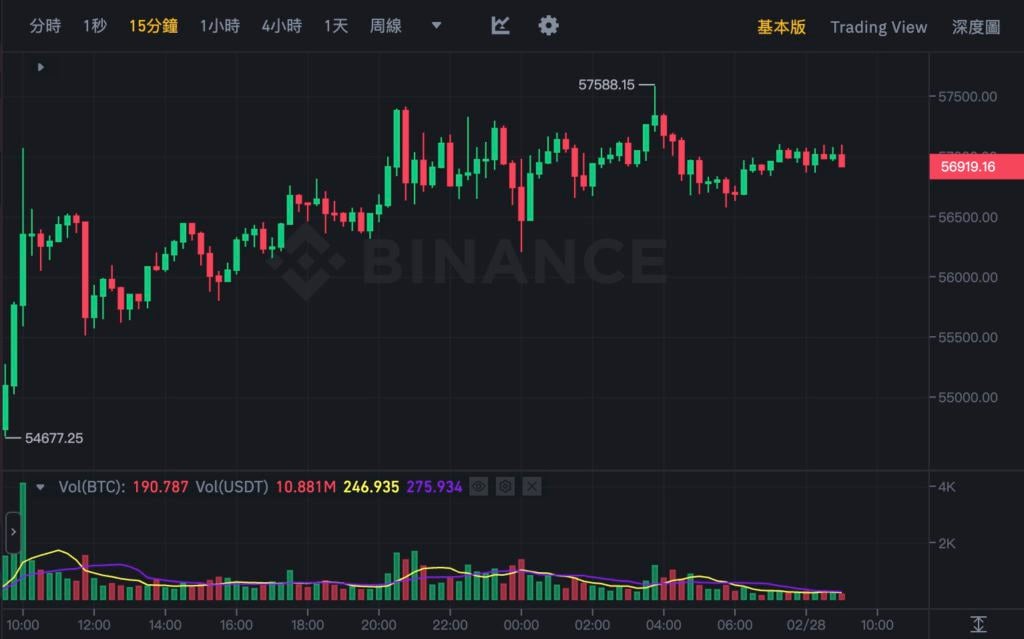The width and height of the screenshot is (1024, 639).
Task: Click the small play arrow in chart corner
Action: pos(40,67)
